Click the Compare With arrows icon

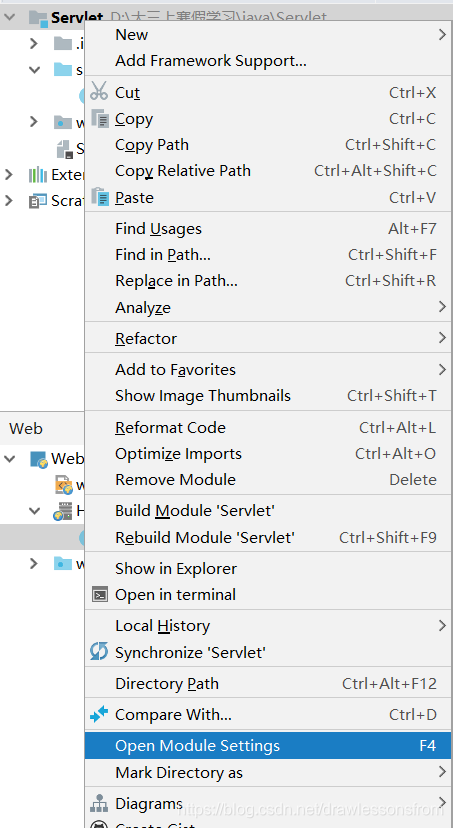99,714
